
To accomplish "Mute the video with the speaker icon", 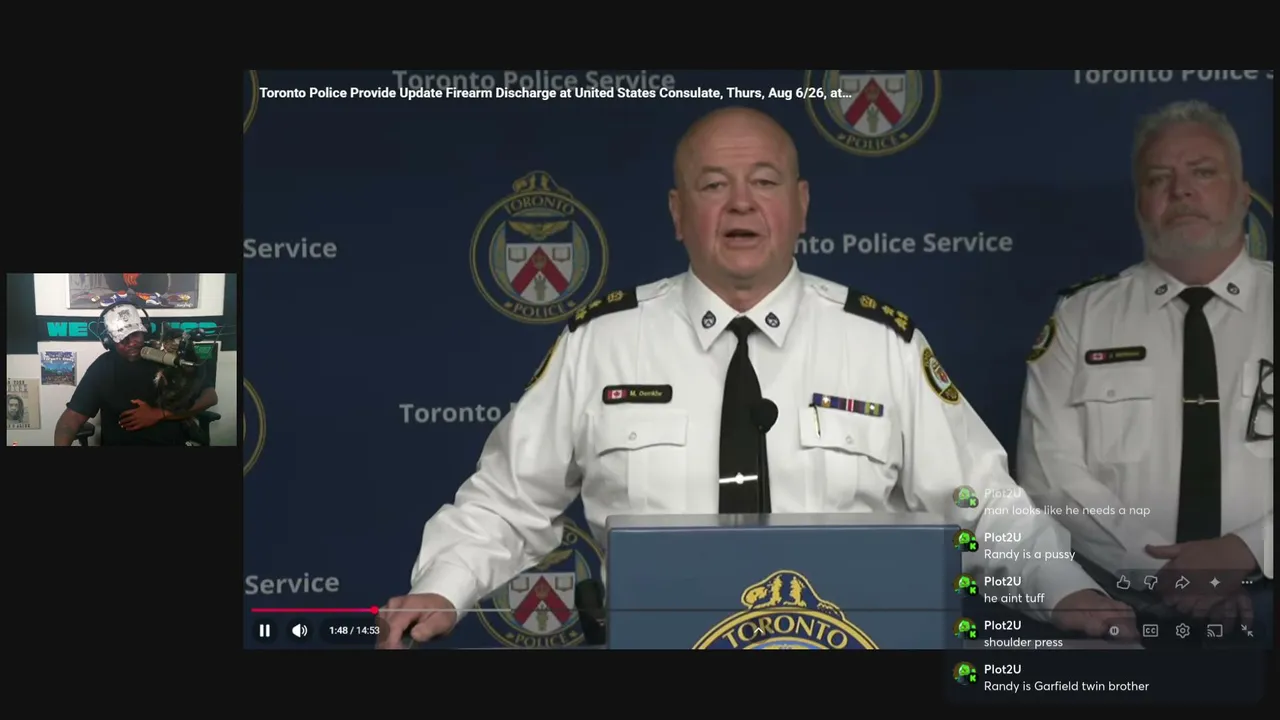I will [x=299, y=630].
